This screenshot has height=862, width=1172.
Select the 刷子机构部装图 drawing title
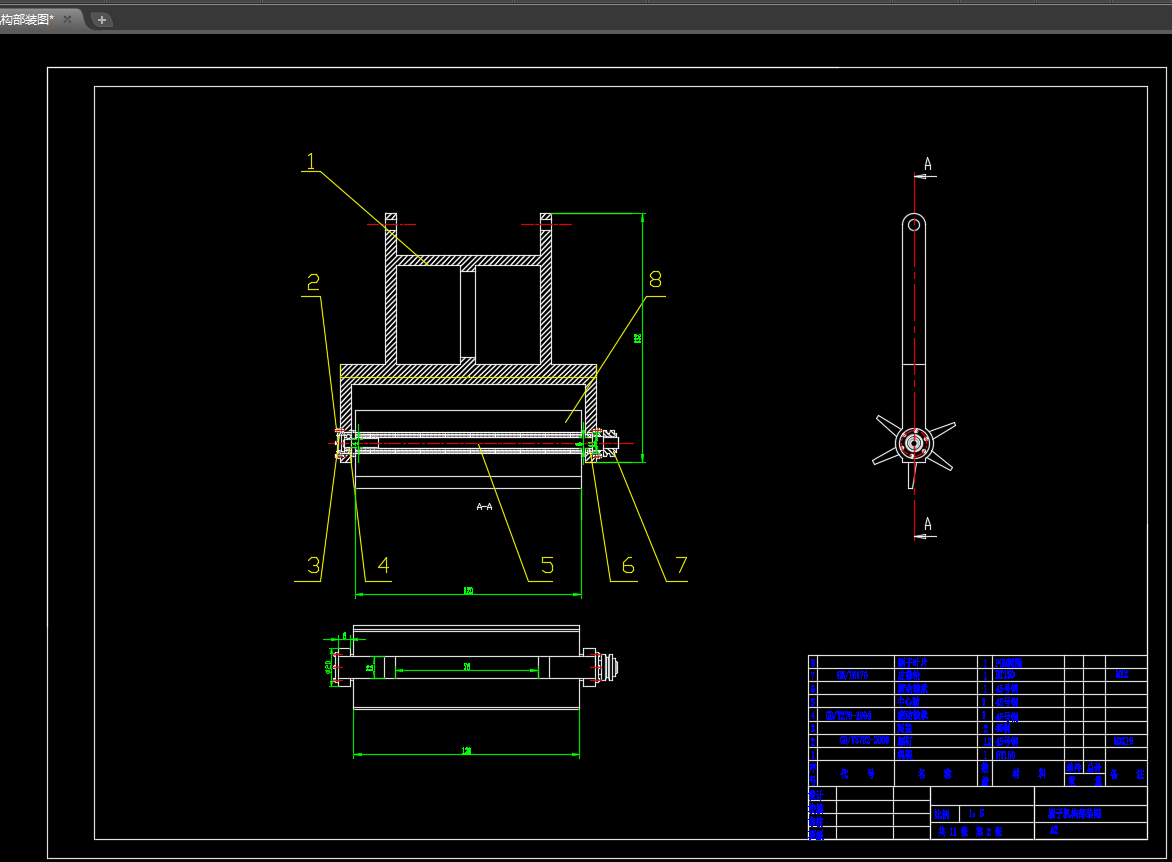(1075, 813)
